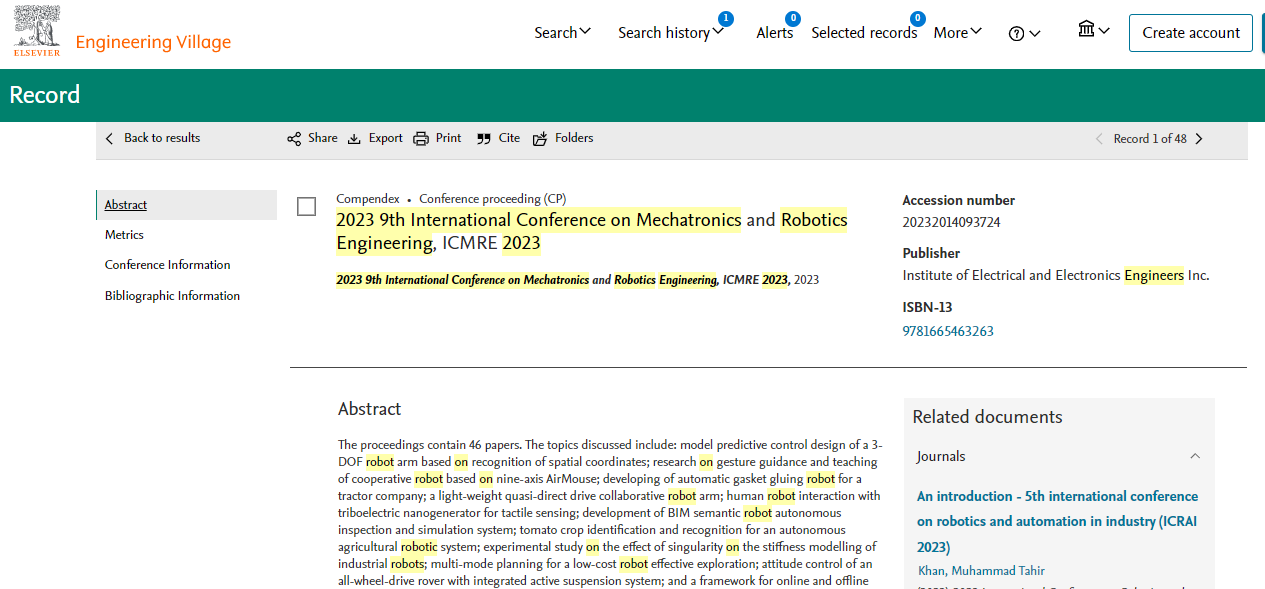Image resolution: width=1265 pixels, height=589 pixels.
Task: Click the Search history badge count
Action: click(x=726, y=18)
